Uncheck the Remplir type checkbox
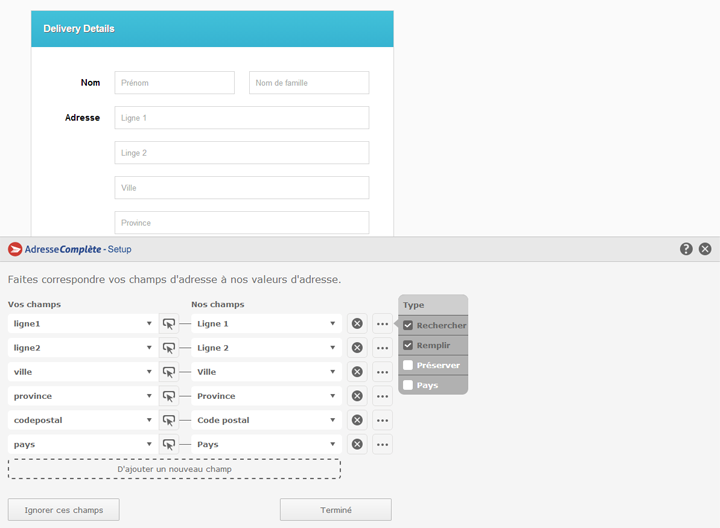 (408, 345)
